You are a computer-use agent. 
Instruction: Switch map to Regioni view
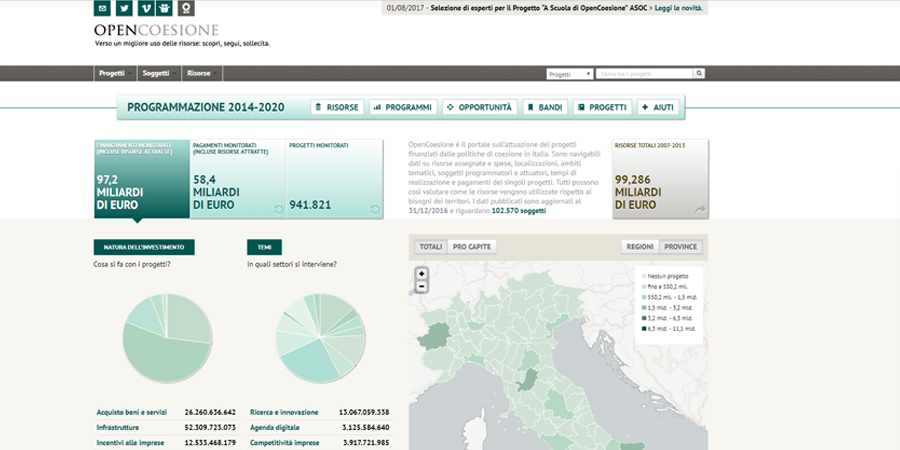click(640, 246)
